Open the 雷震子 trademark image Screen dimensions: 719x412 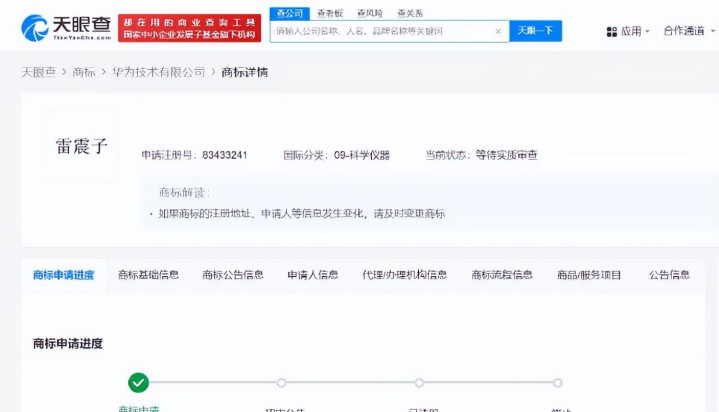(x=81, y=146)
